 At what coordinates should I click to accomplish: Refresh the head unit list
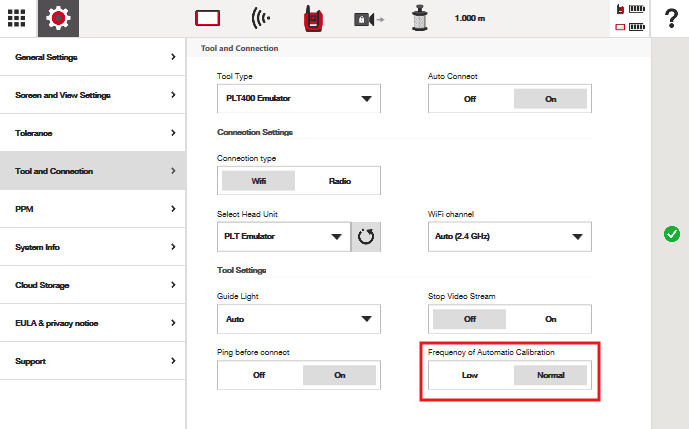366,237
